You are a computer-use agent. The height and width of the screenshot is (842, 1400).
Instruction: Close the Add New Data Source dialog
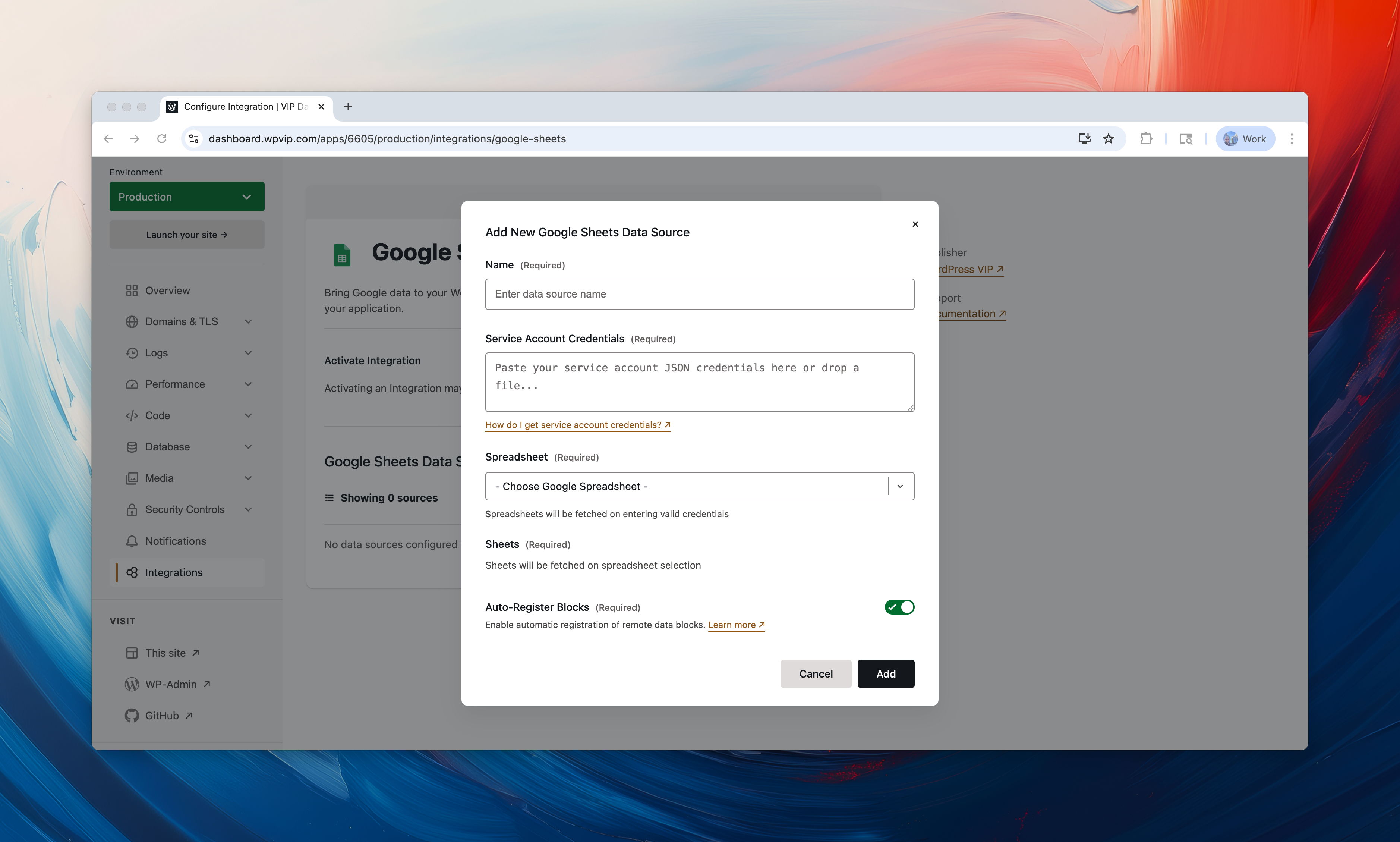[915, 224]
